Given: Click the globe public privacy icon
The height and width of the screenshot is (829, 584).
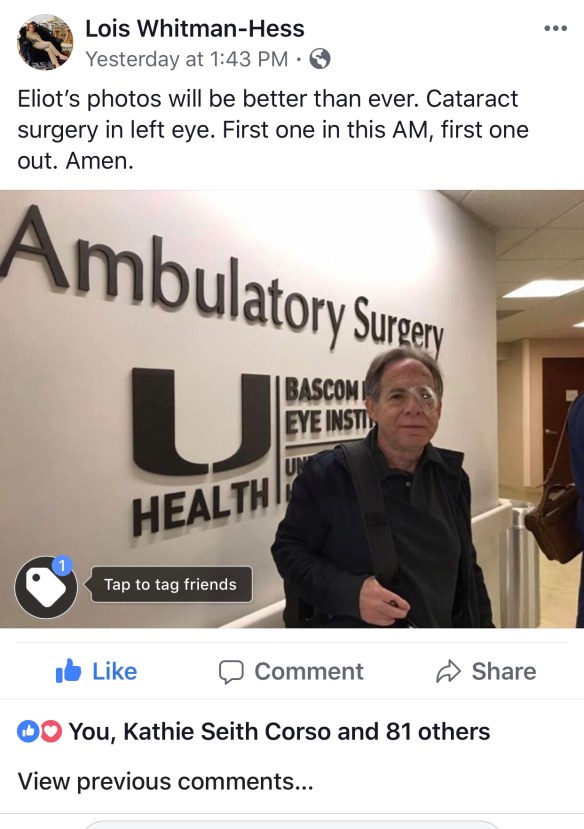Looking at the screenshot, I should pyautogui.click(x=320, y=59).
